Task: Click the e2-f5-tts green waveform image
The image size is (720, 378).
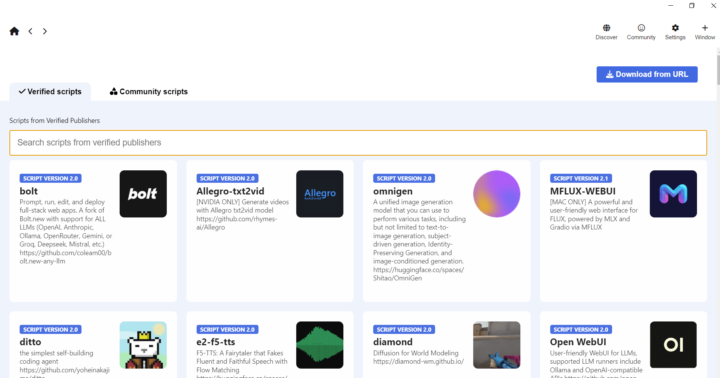Action: coord(320,345)
